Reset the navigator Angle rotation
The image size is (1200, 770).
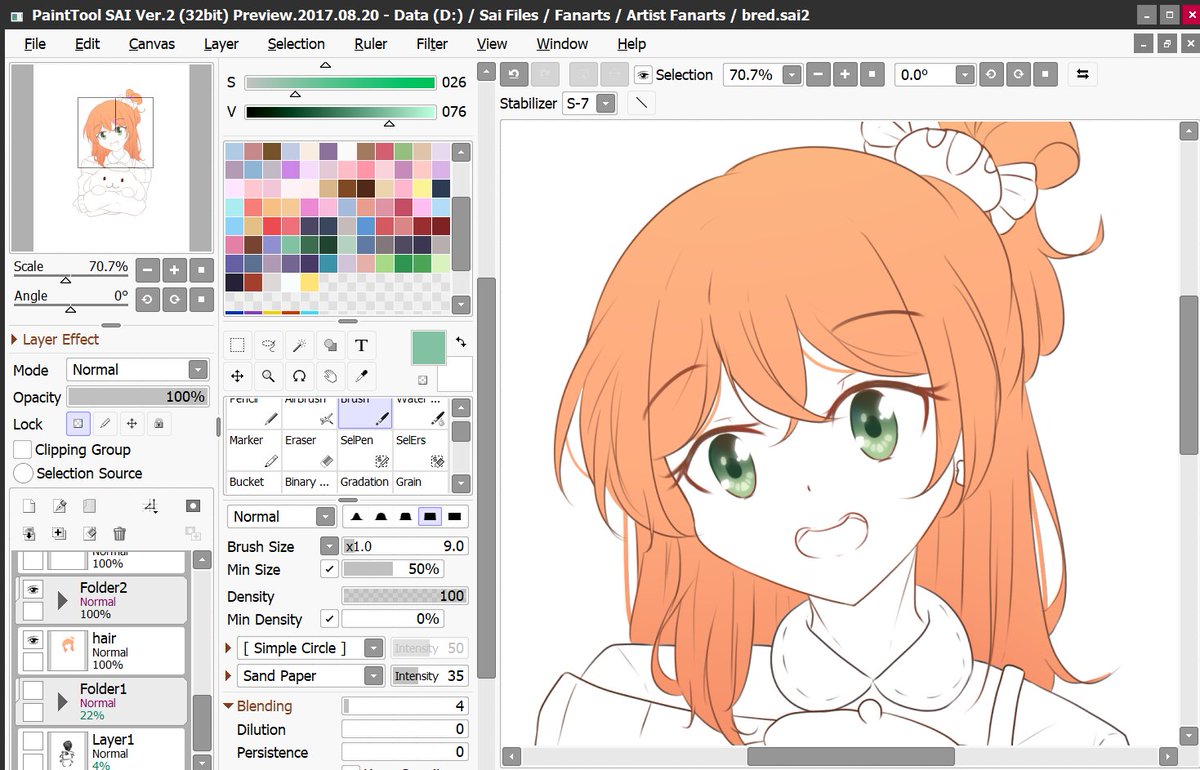point(201,298)
